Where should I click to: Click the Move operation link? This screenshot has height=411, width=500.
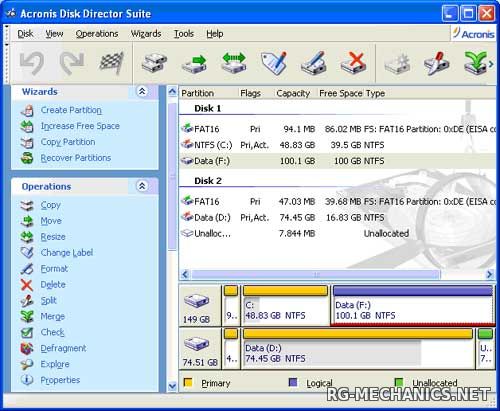51,221
